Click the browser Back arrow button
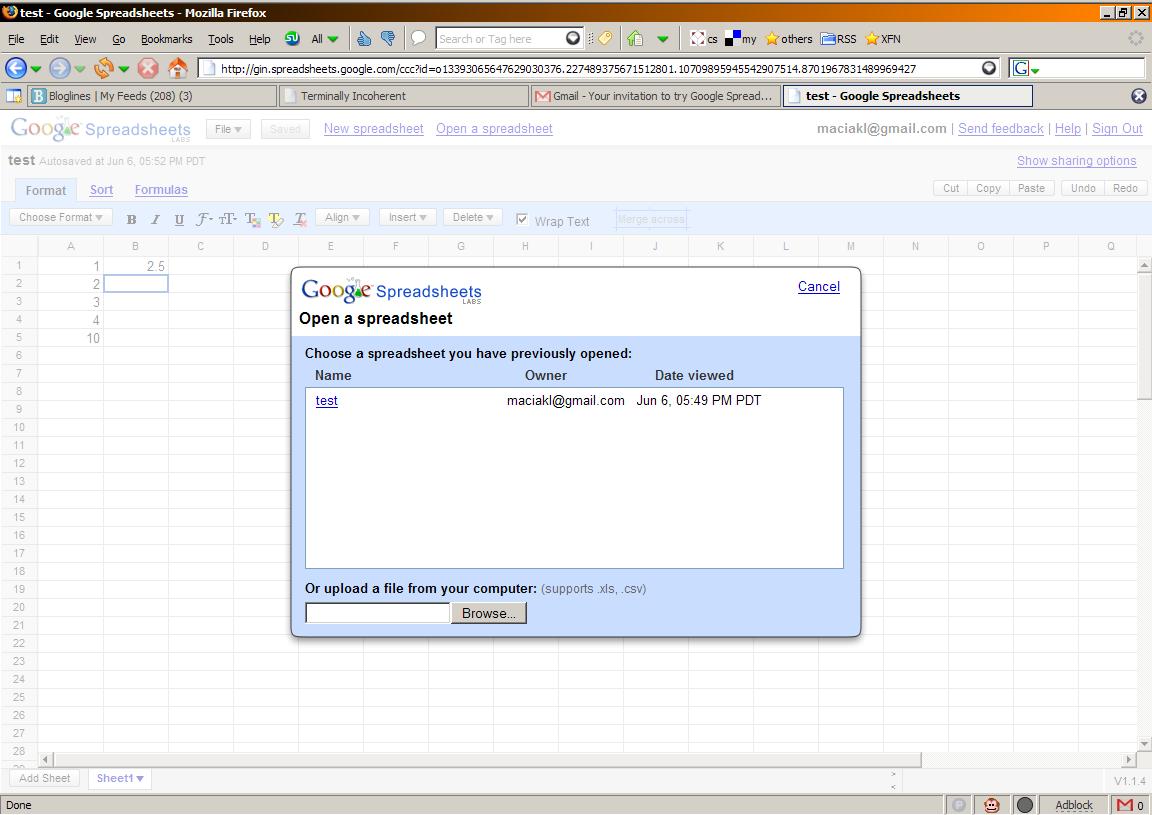The image size is (1152, 815). [16, 68]
